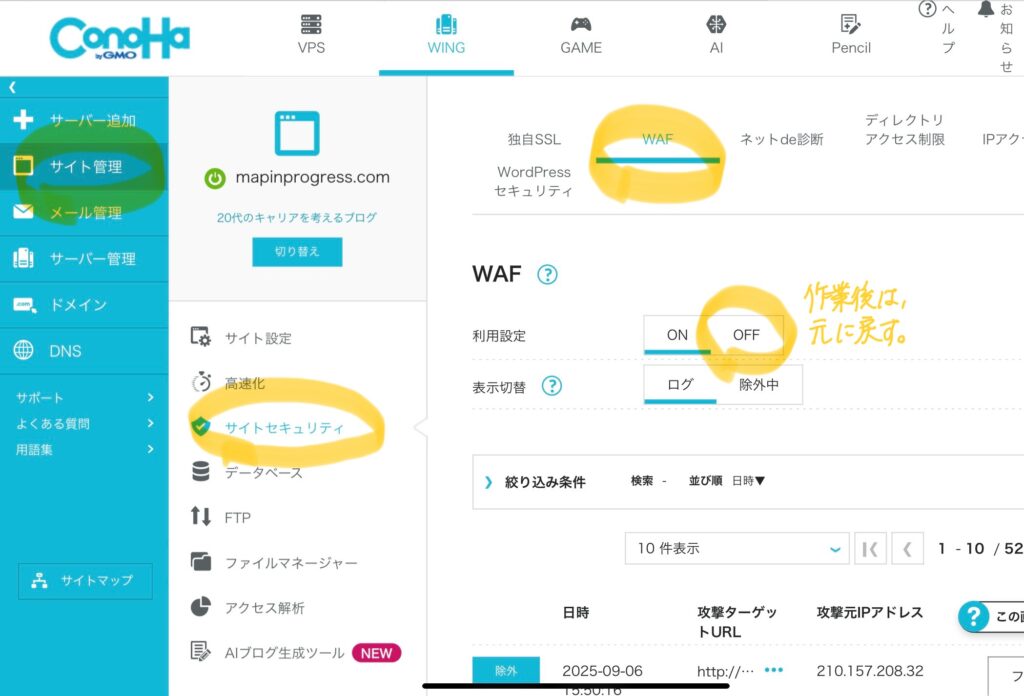Open the サイトマップ button
This screenshot has width=1024, height=696.
click(x=85, y=580)
